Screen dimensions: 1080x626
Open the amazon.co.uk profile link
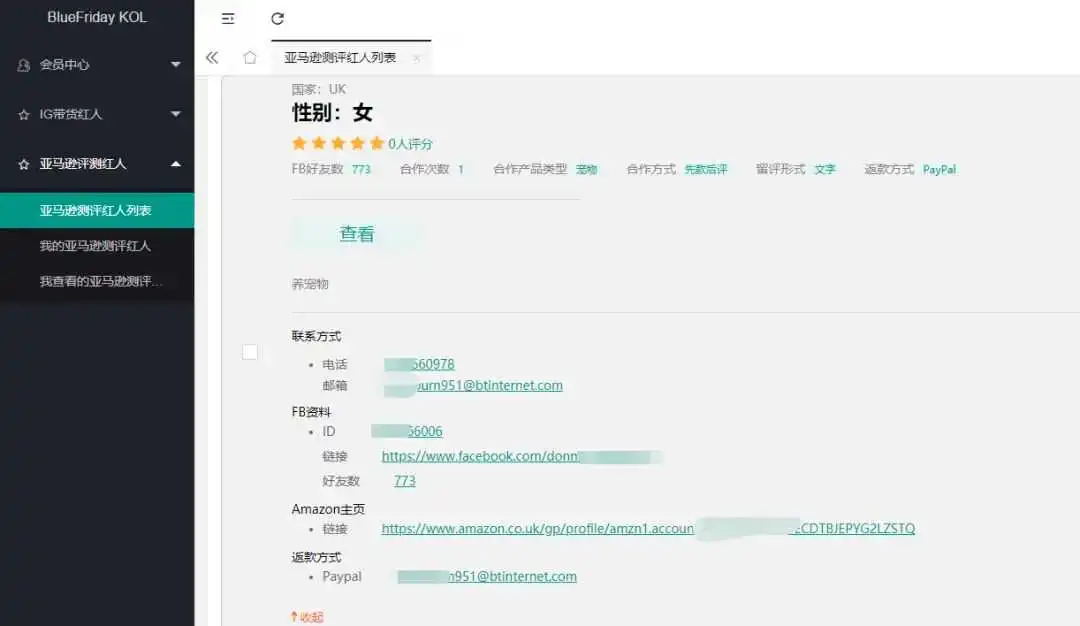648,528
